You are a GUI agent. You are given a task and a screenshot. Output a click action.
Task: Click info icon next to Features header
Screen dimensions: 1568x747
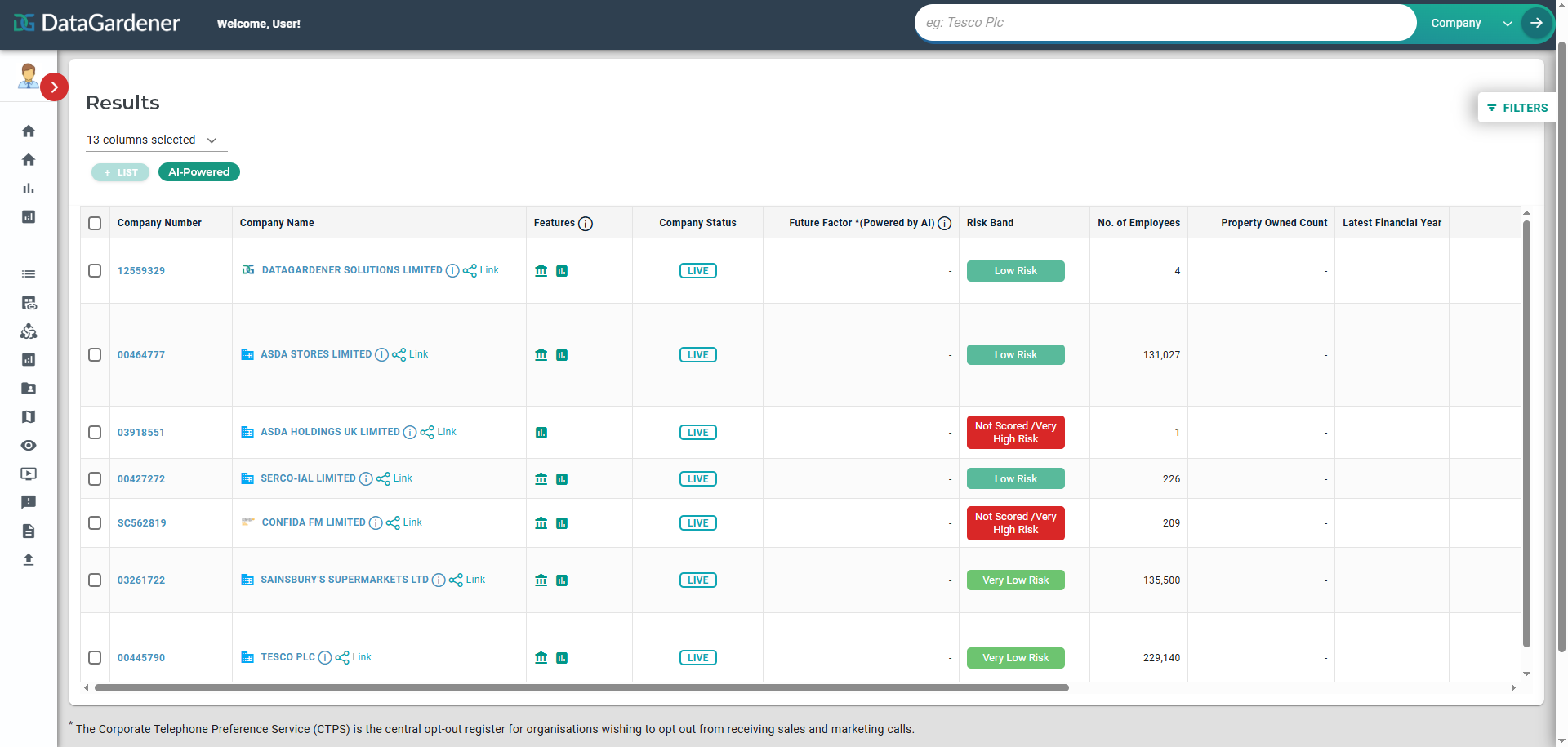[x=586, y=224]
